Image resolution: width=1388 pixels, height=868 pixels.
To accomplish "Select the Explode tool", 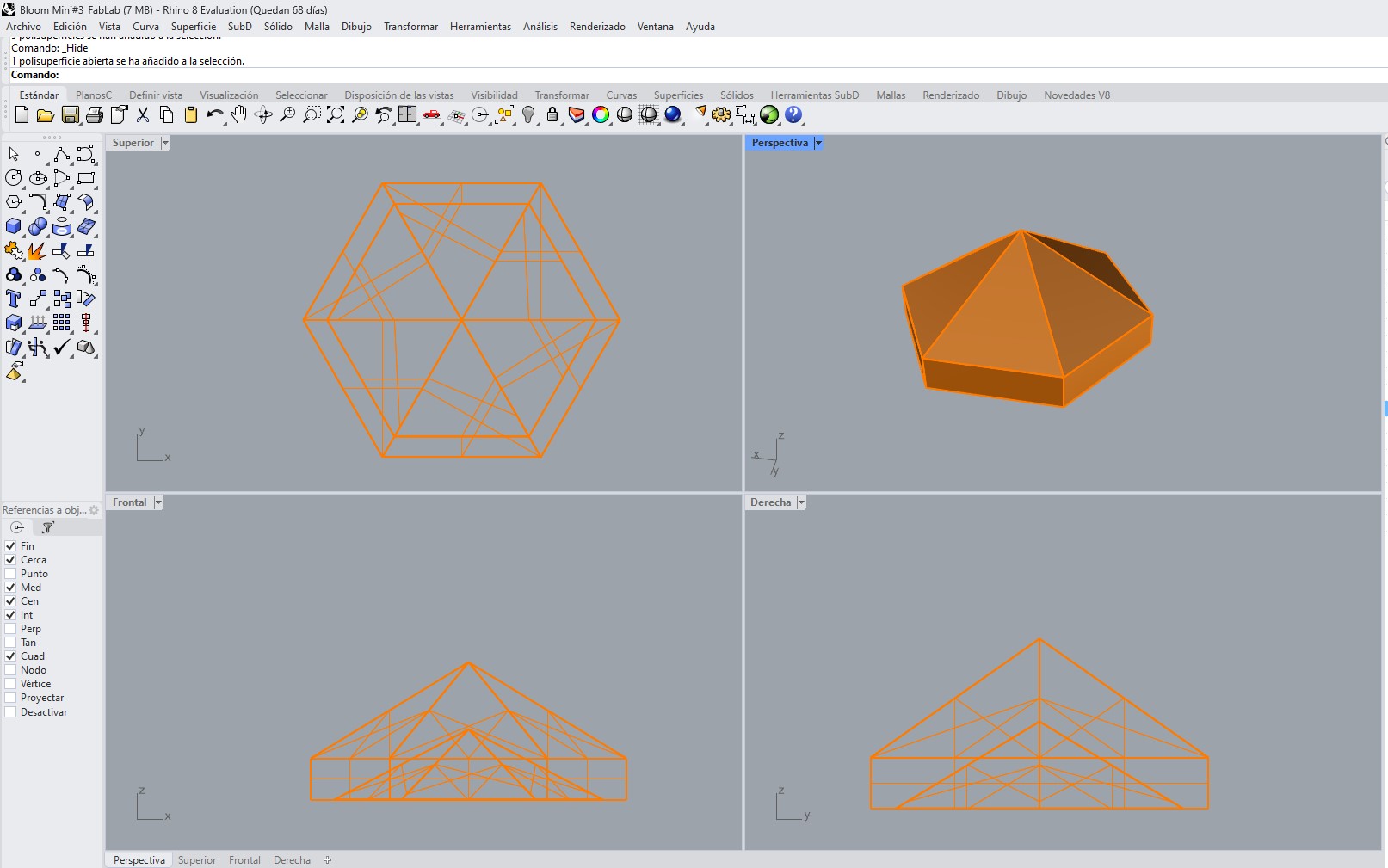I will click(36, 251).
